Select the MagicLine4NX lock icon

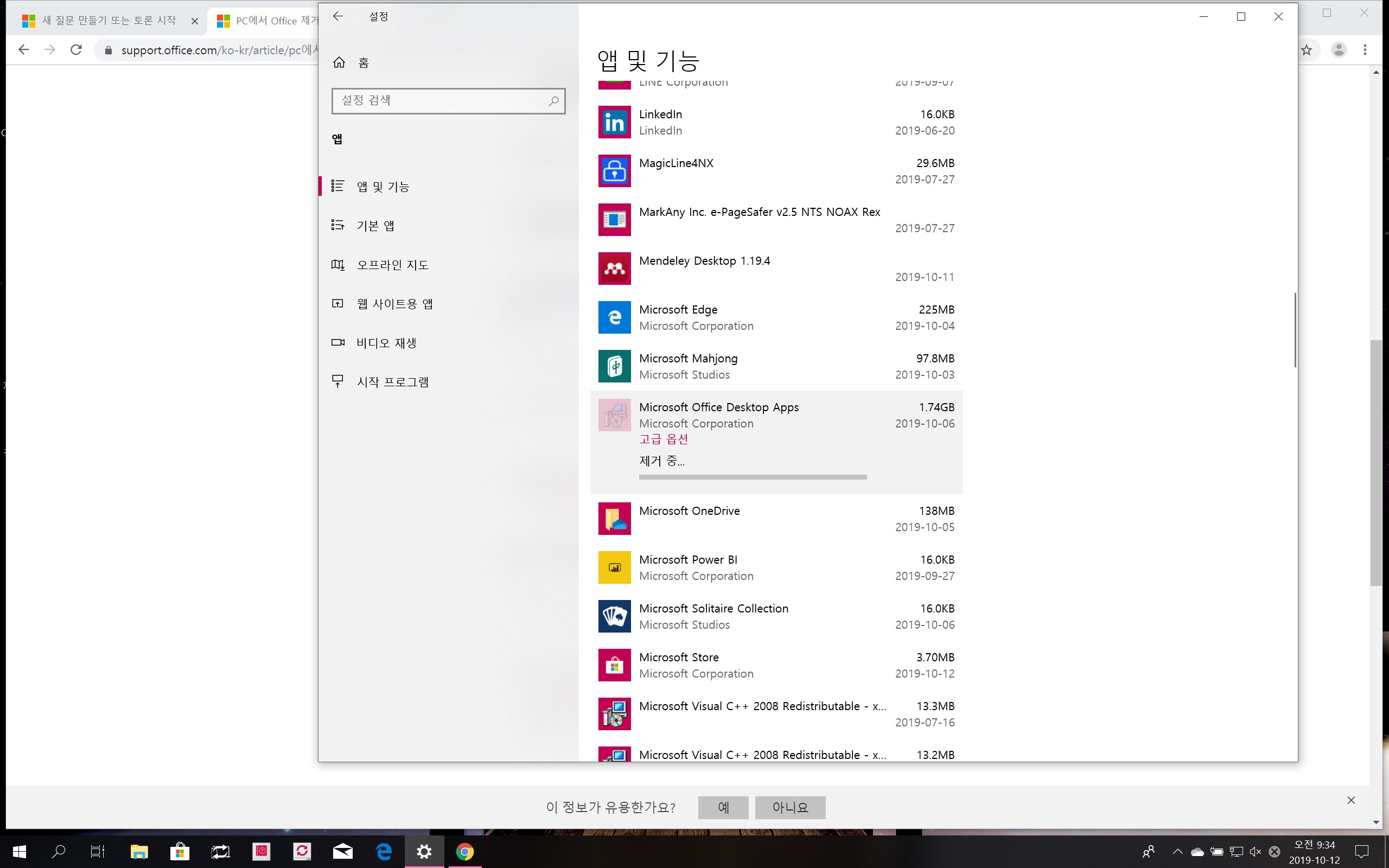[x=614, y=171]
